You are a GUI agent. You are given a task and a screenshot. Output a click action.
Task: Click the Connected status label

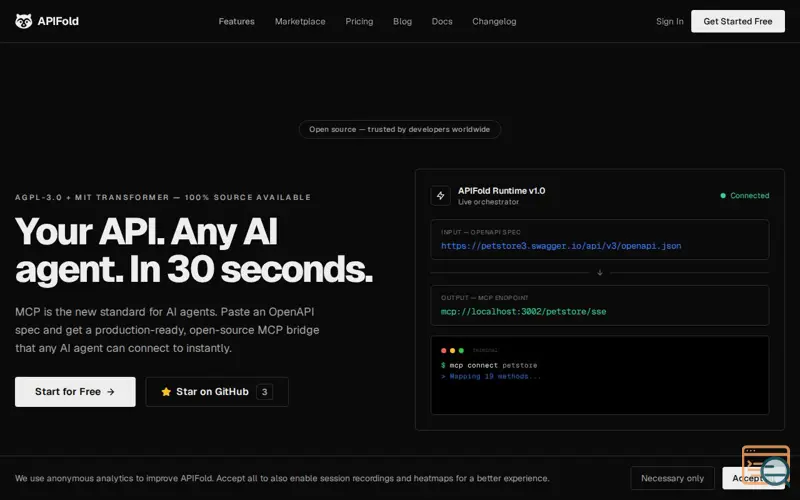tap(749, 195)
